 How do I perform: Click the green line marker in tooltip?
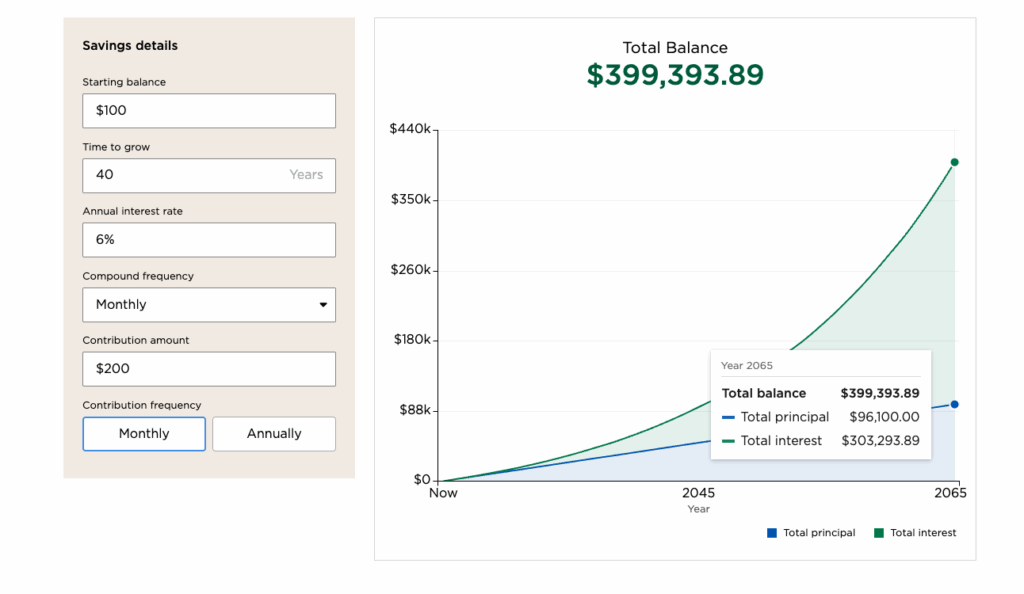(x=728, y=441)
